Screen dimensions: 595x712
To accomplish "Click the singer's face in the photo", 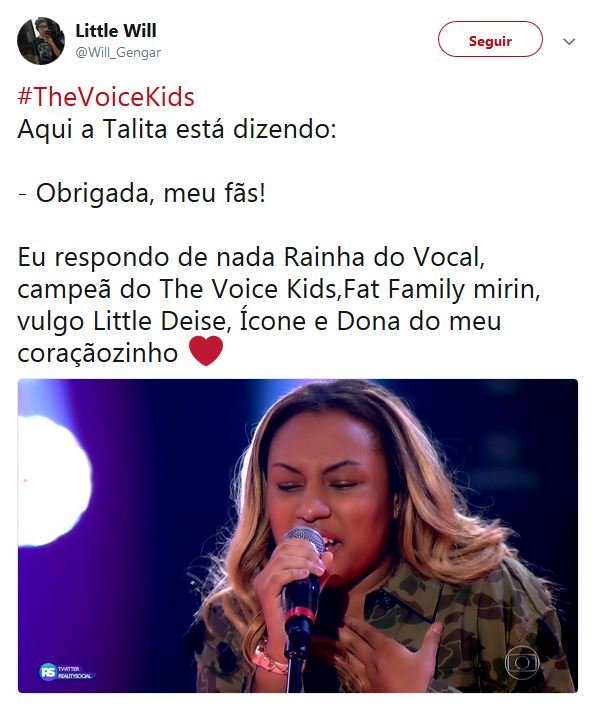I will pos(329,488).
